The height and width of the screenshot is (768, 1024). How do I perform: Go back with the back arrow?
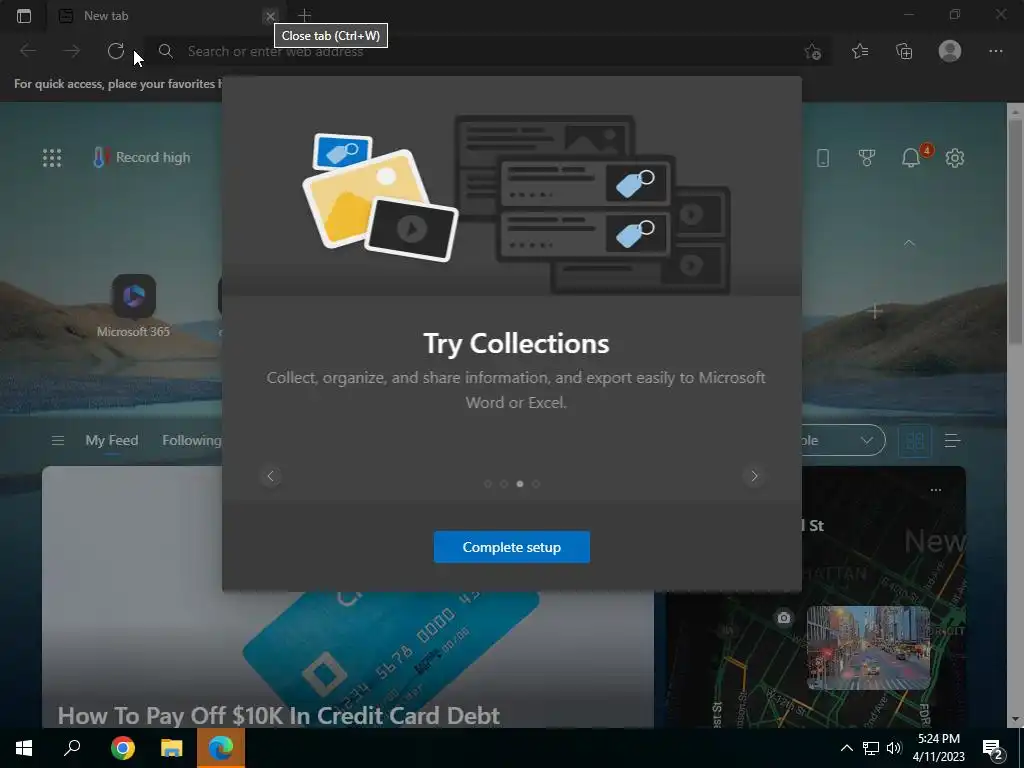coord(28,51)
